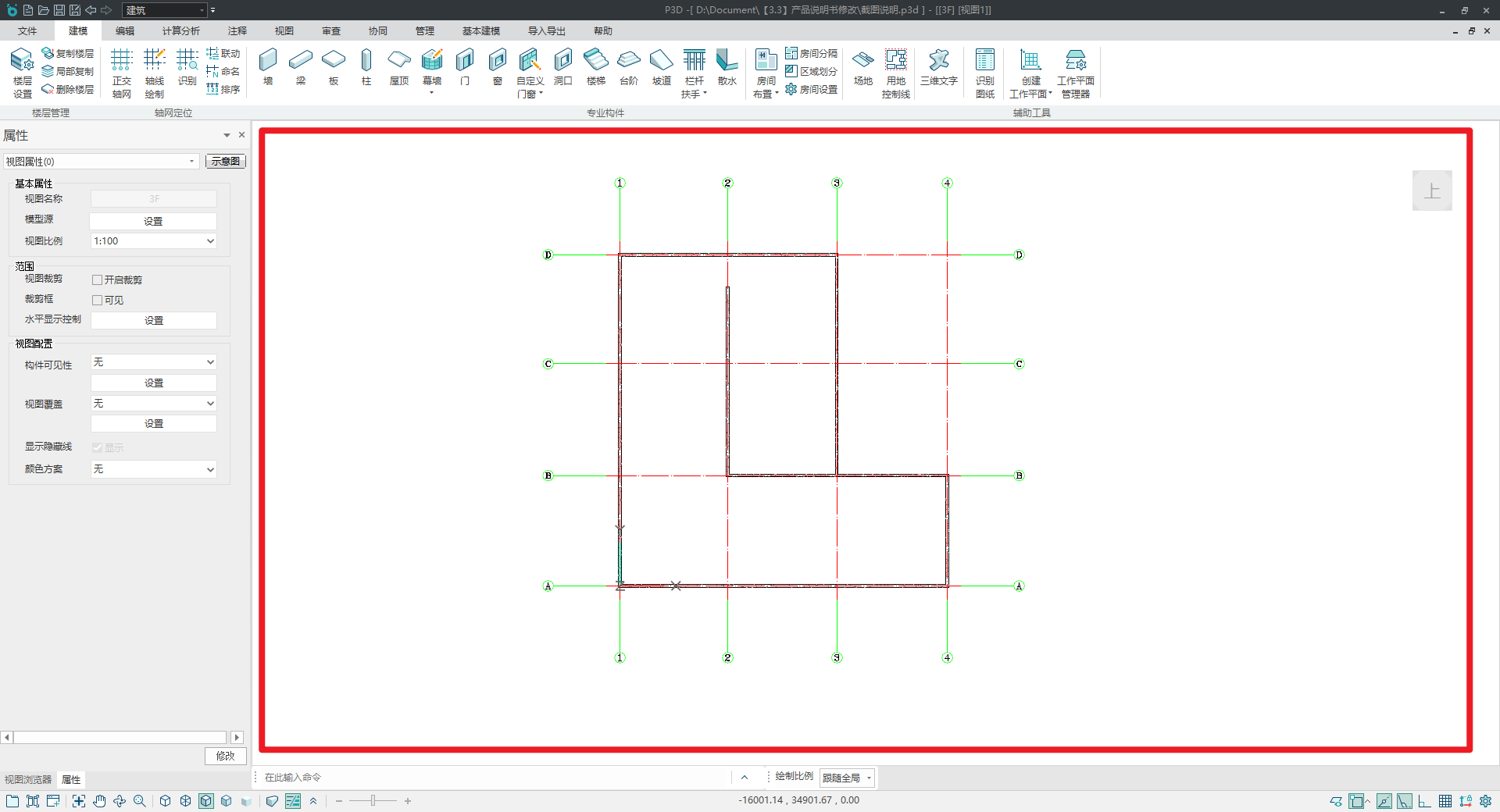Screen dimensions: 1500x812
Task: Click 设置 button below 构件可见性
Action: [154, 383]
